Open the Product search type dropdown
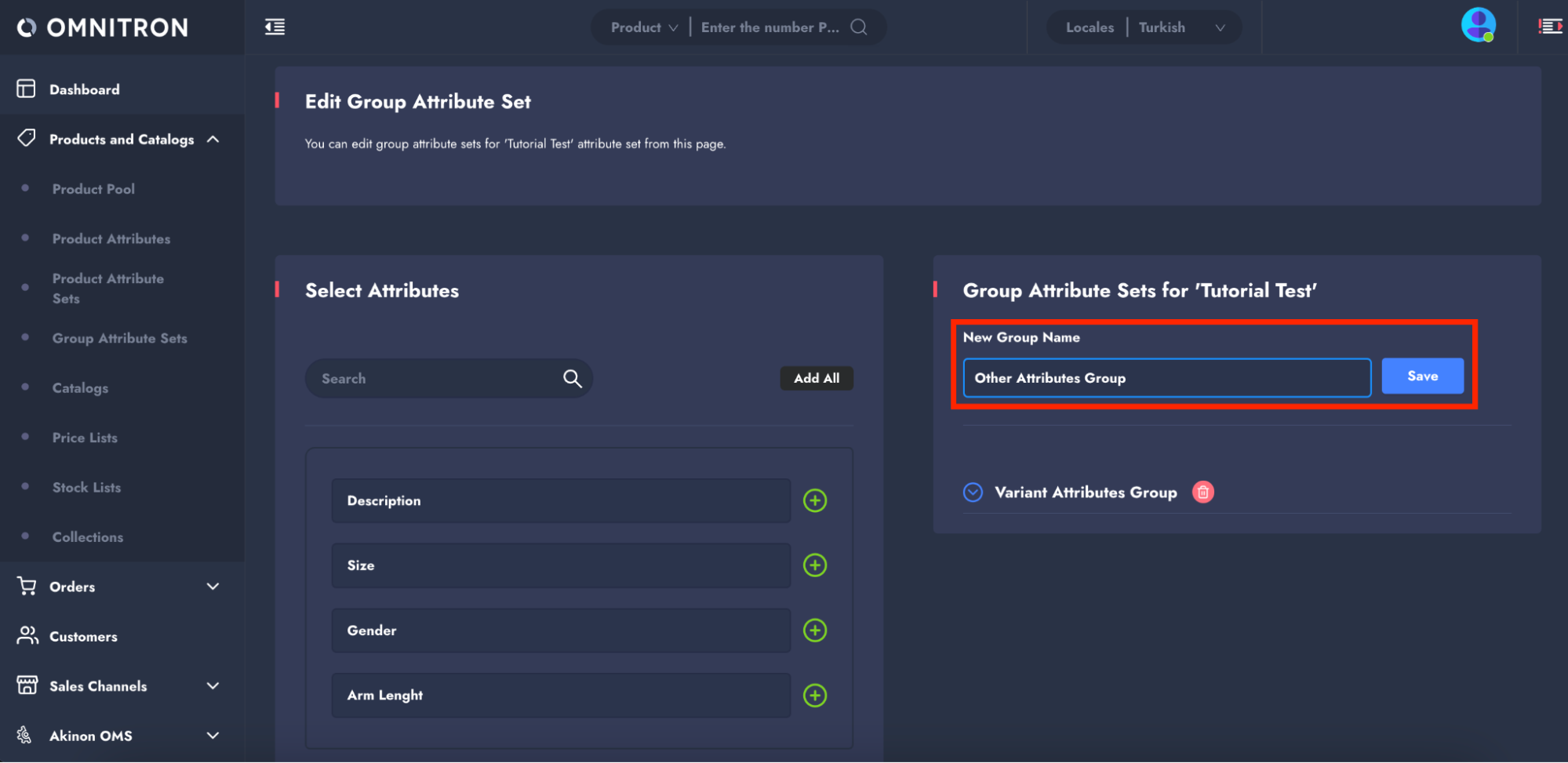This screenshot has width=1568, height=763. tap(644, 27)
